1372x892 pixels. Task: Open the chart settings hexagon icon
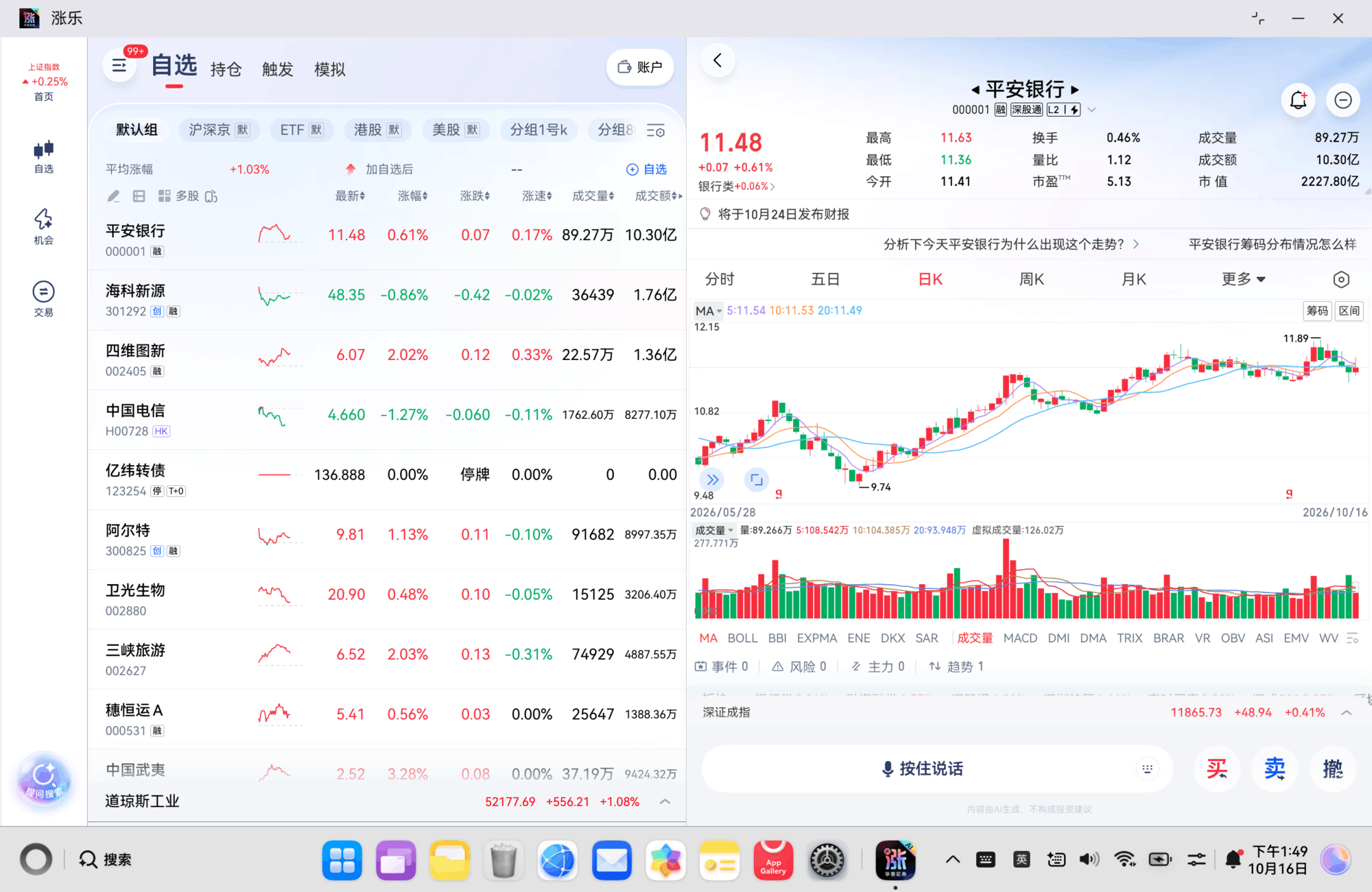(x=1341, y=279)
